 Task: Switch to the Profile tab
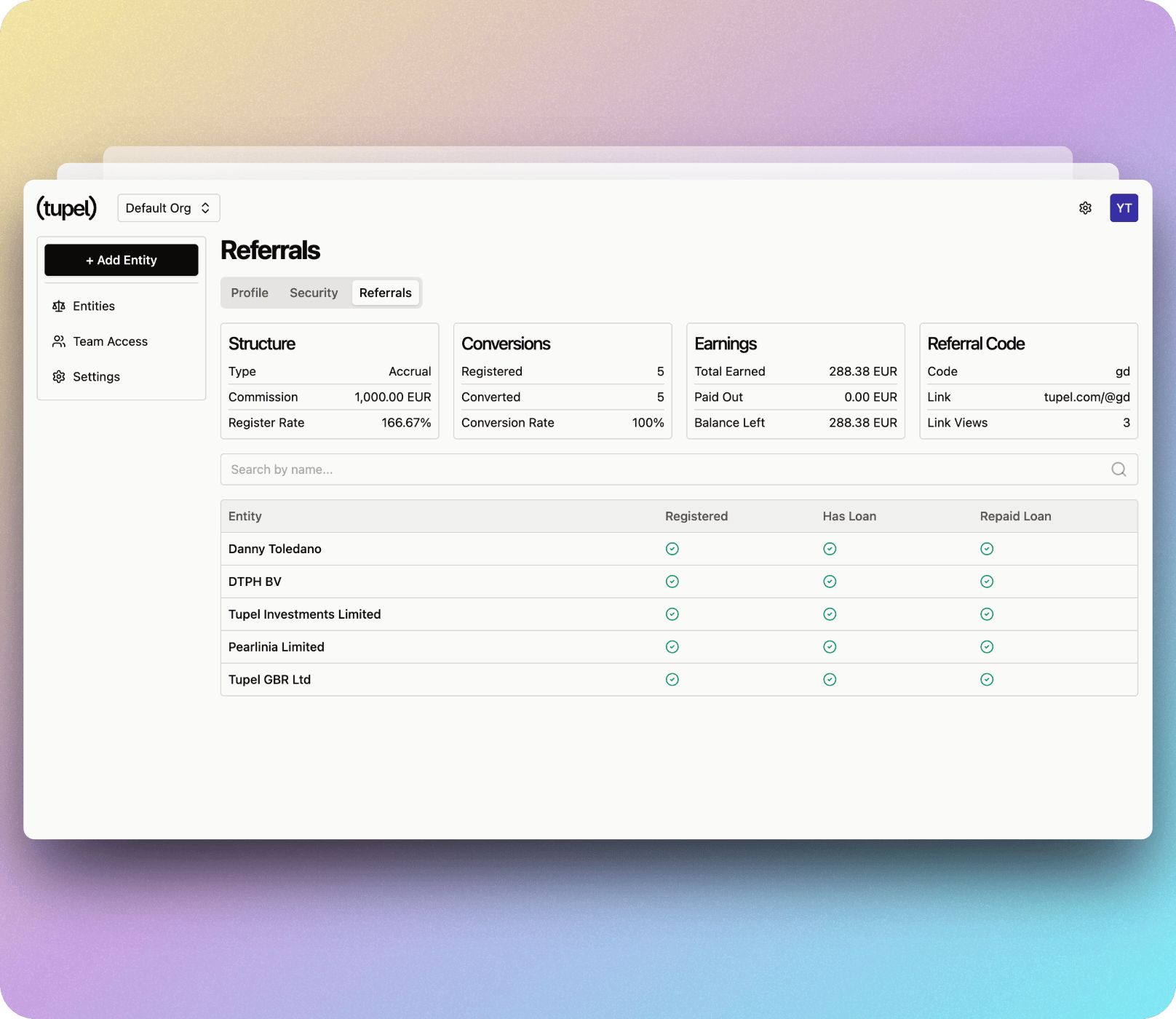click(250, 293)
